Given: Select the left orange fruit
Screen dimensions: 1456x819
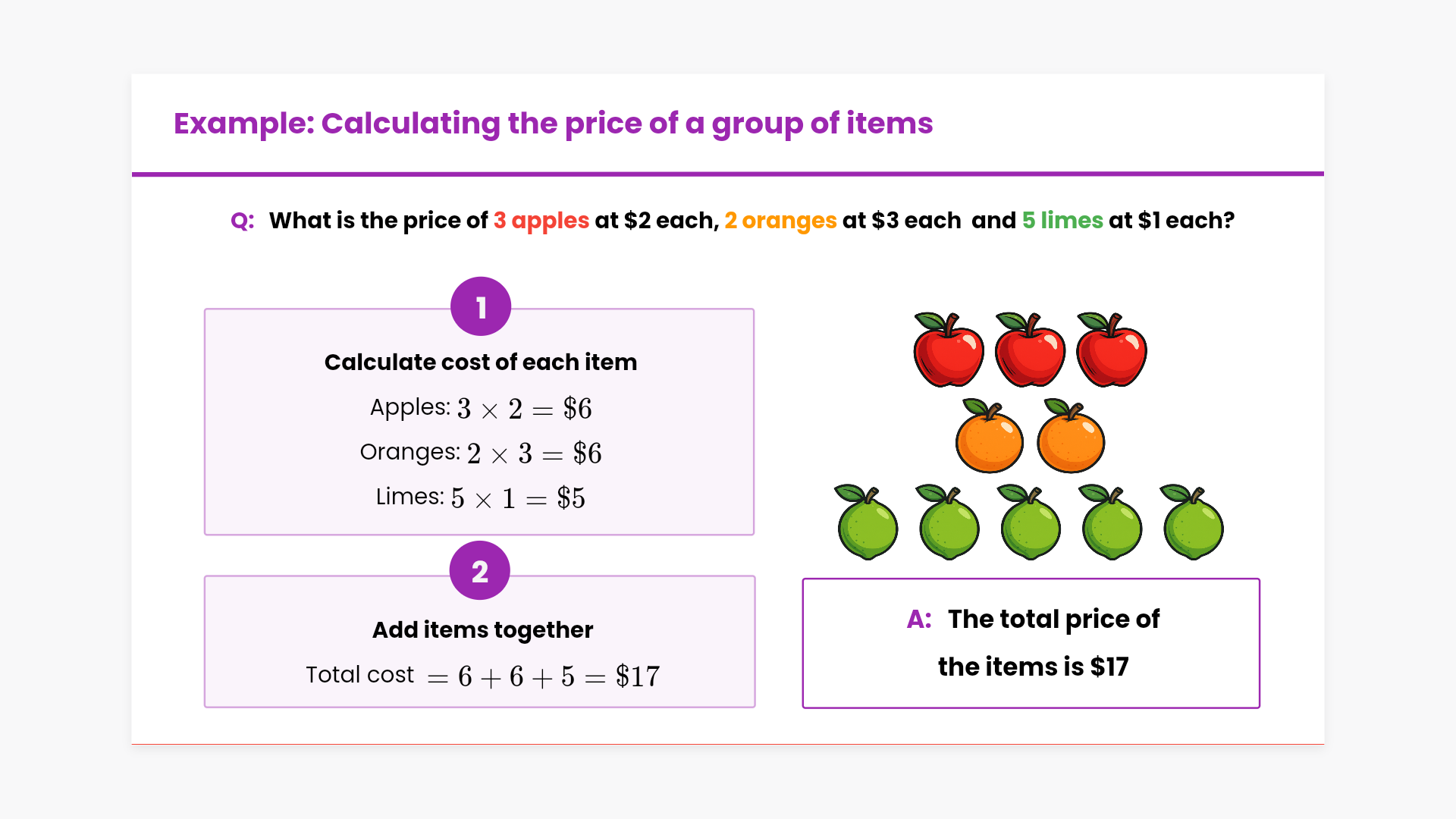Looking at the screenshot, I should point(989,438).
